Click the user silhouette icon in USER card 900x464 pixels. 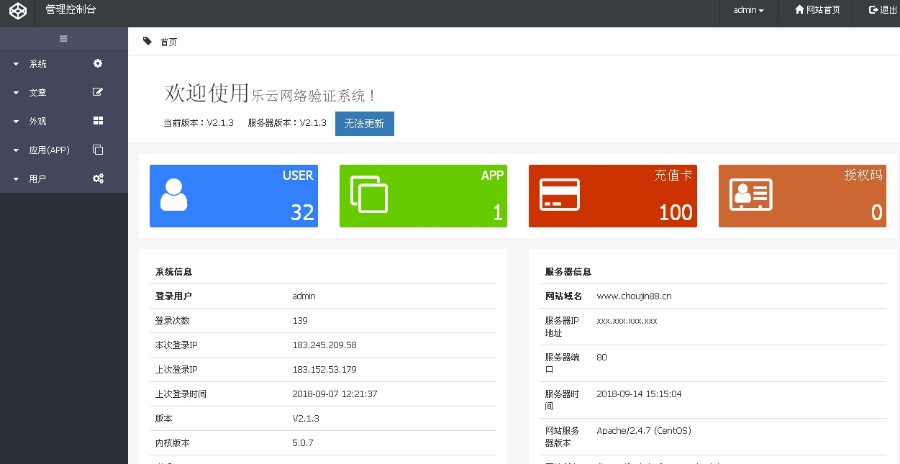click(x=174, y=194)
